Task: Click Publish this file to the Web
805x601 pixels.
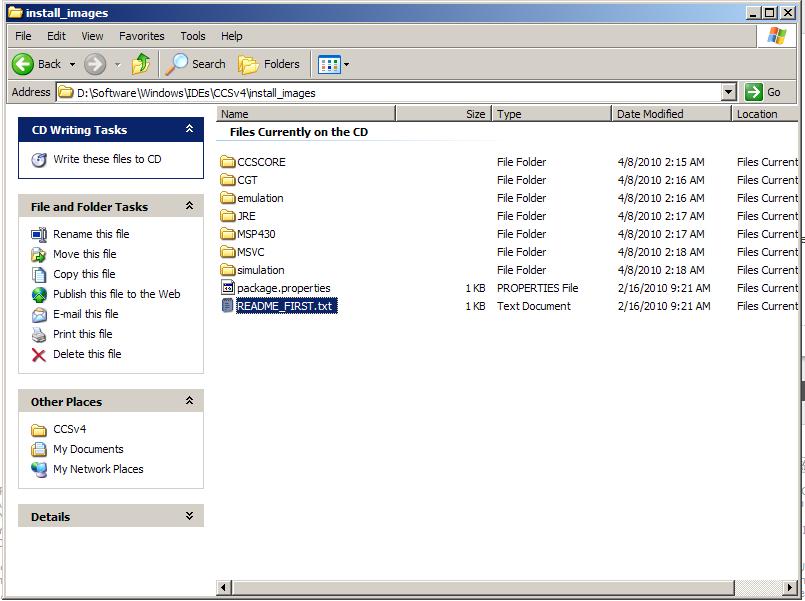Action: click(117, 294)
